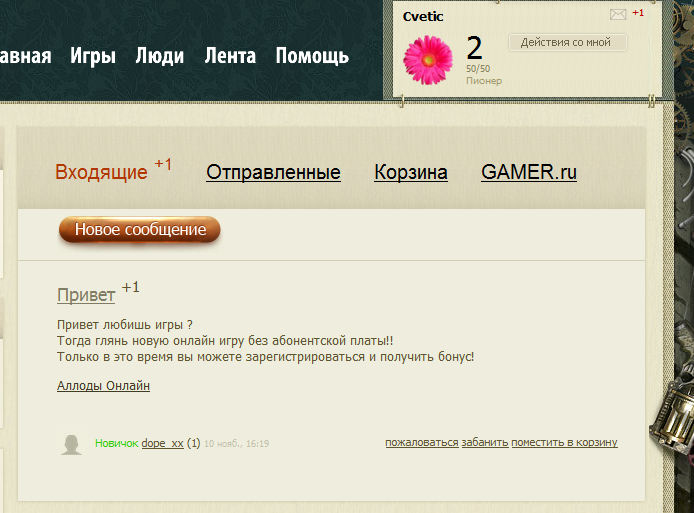The image size is (694, 513).
Task: Click the red +1 notification counter
Action: 638,13
